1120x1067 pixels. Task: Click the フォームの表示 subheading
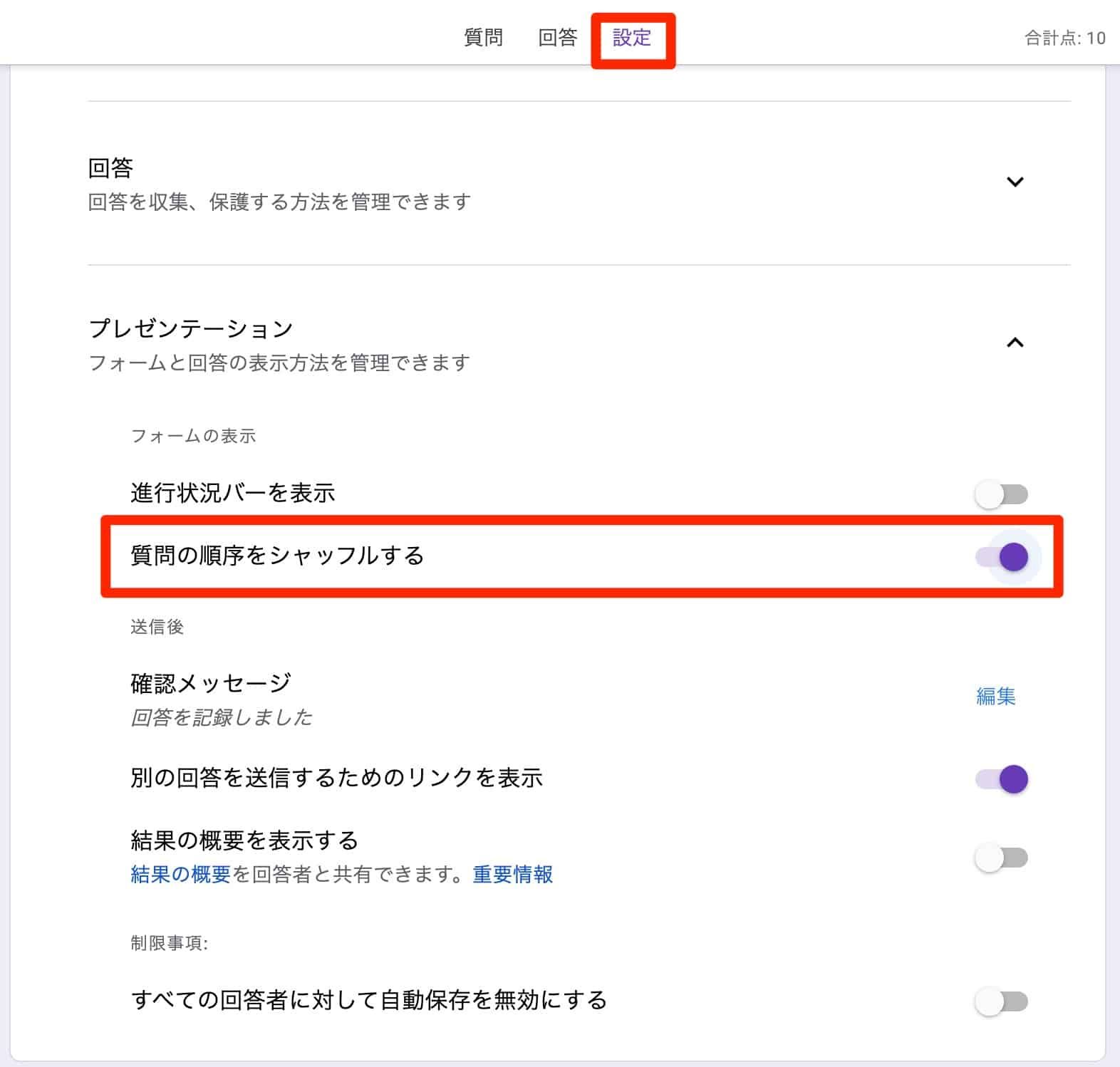point(193,436)
